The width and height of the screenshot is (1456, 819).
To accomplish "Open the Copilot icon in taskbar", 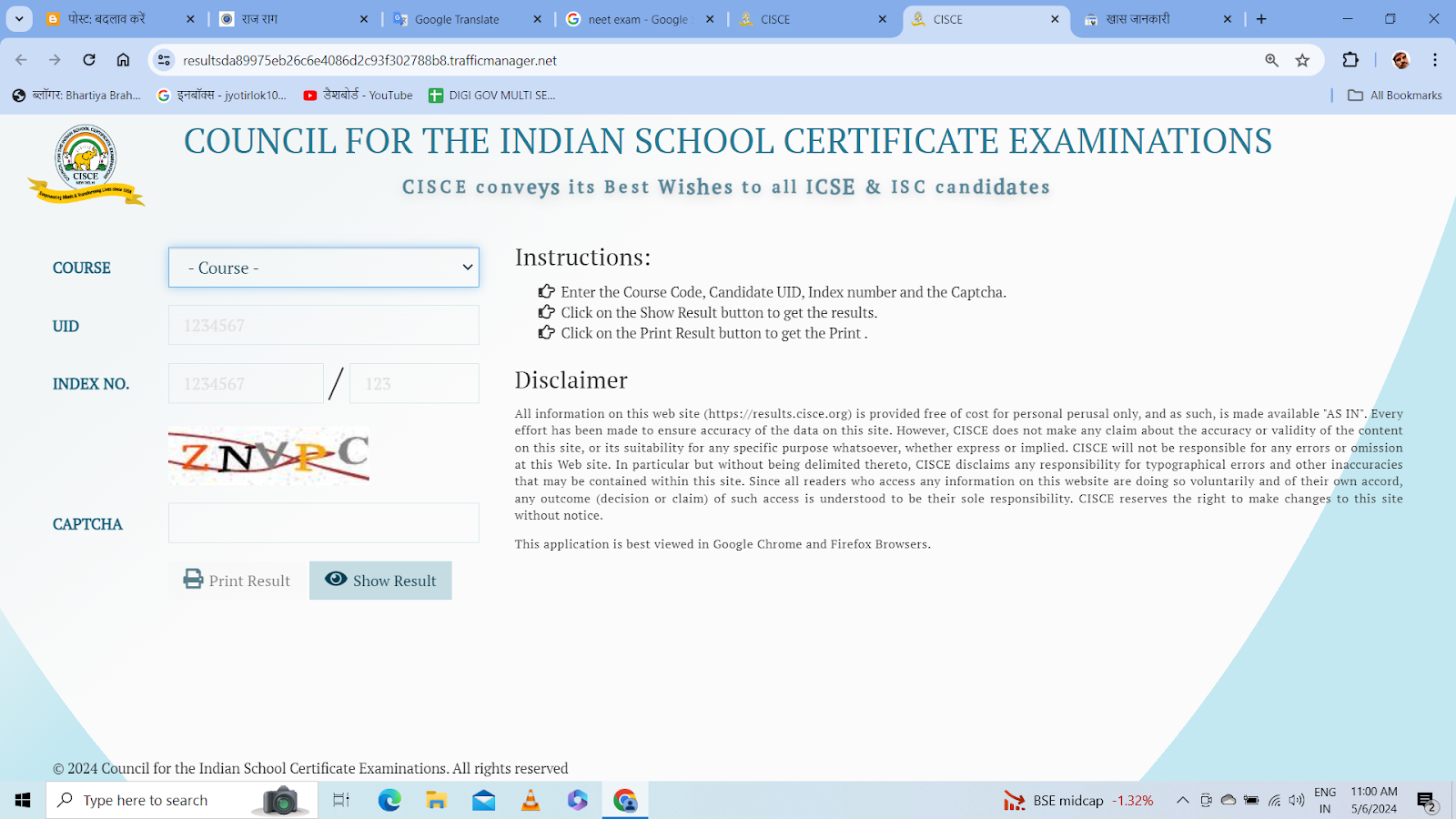I will 578,800.
